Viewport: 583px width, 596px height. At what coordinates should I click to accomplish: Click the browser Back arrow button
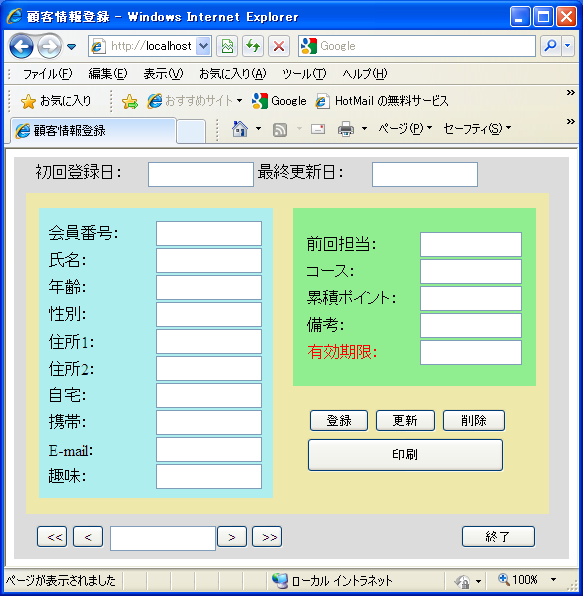(21, 46)
